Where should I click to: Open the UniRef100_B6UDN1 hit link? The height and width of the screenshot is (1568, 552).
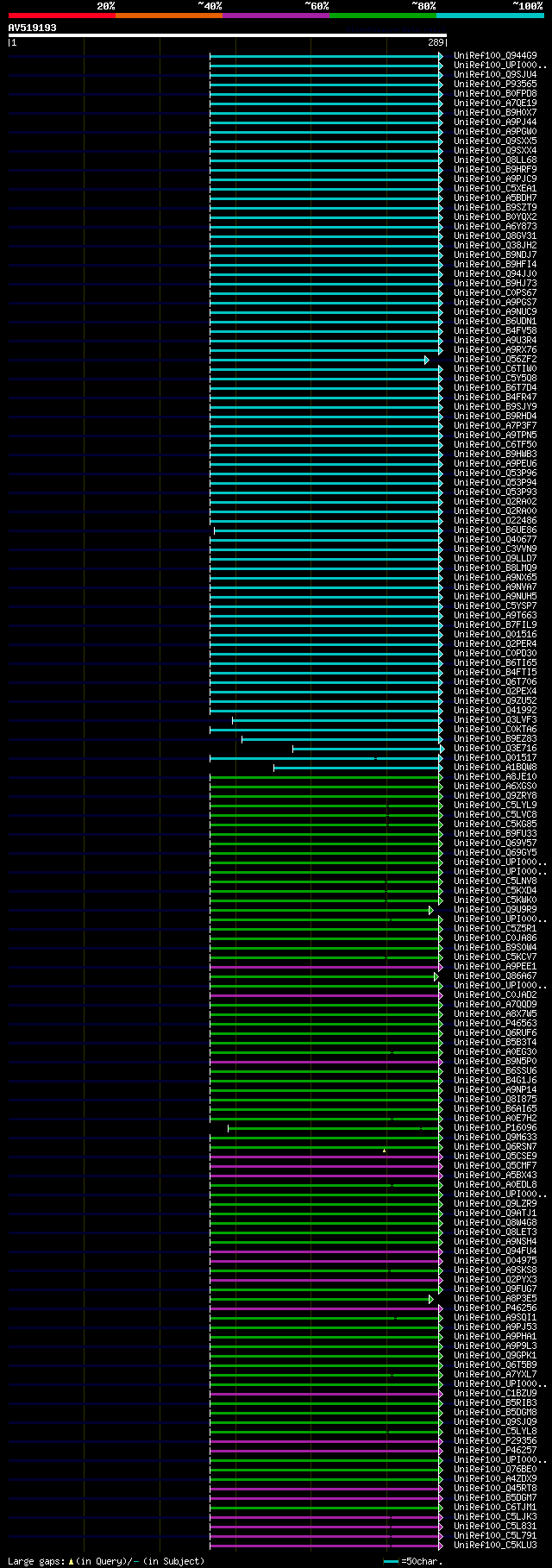pyautogui.click(x=495, y=322)
